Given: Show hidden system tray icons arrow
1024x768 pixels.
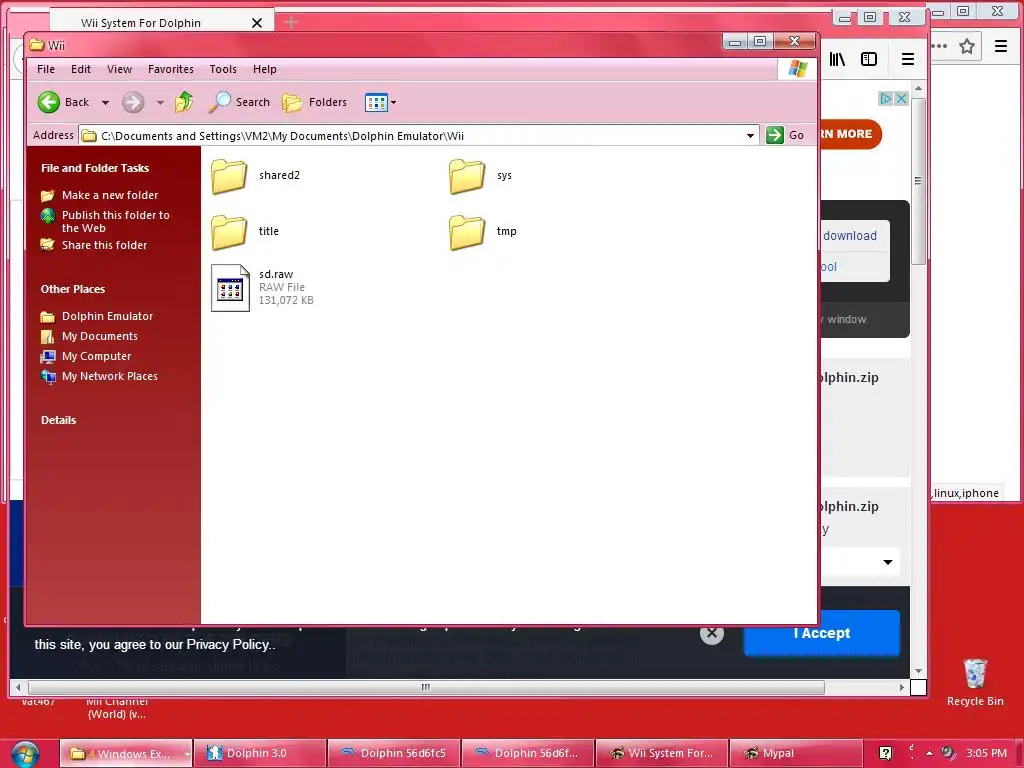Looking at the screenshot, I should coord(929,753).
